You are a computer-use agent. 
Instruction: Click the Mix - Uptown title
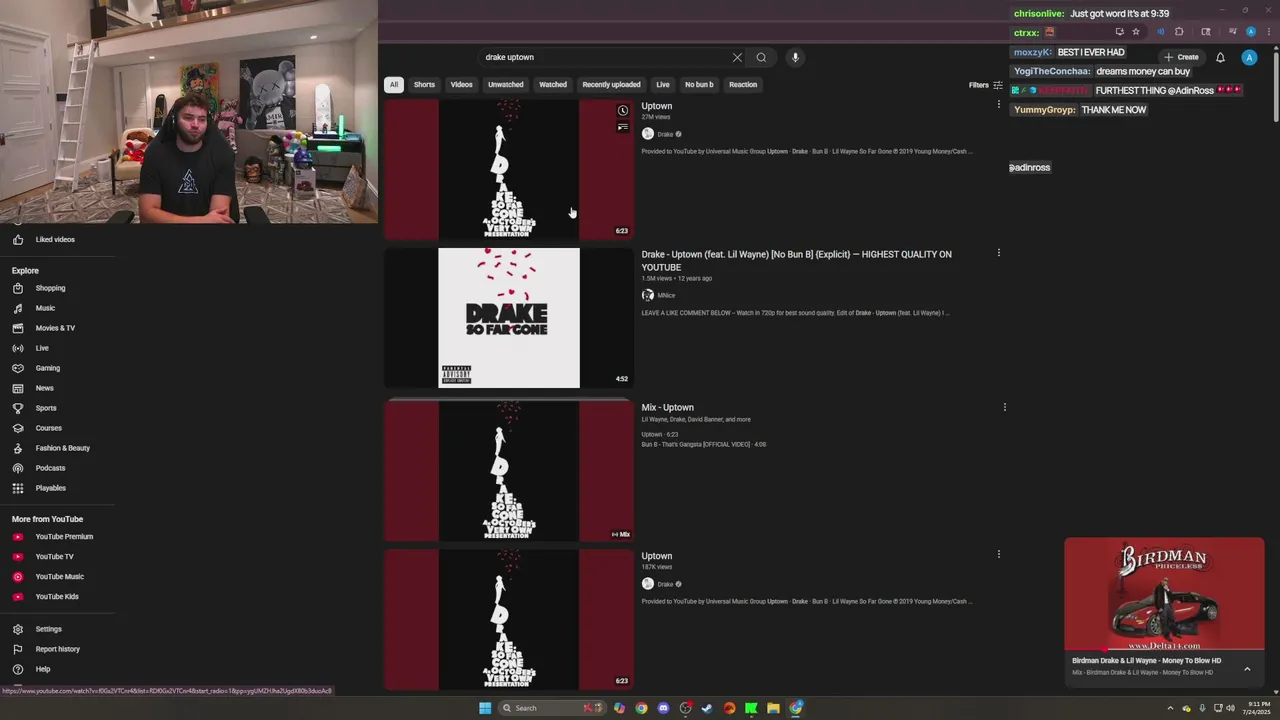click(667, 408)
